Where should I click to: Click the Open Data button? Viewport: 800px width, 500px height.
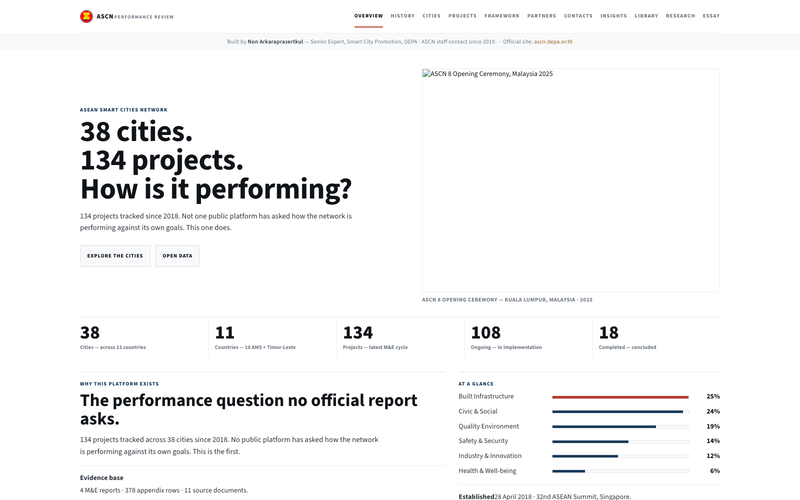click(x=177, y=256)
